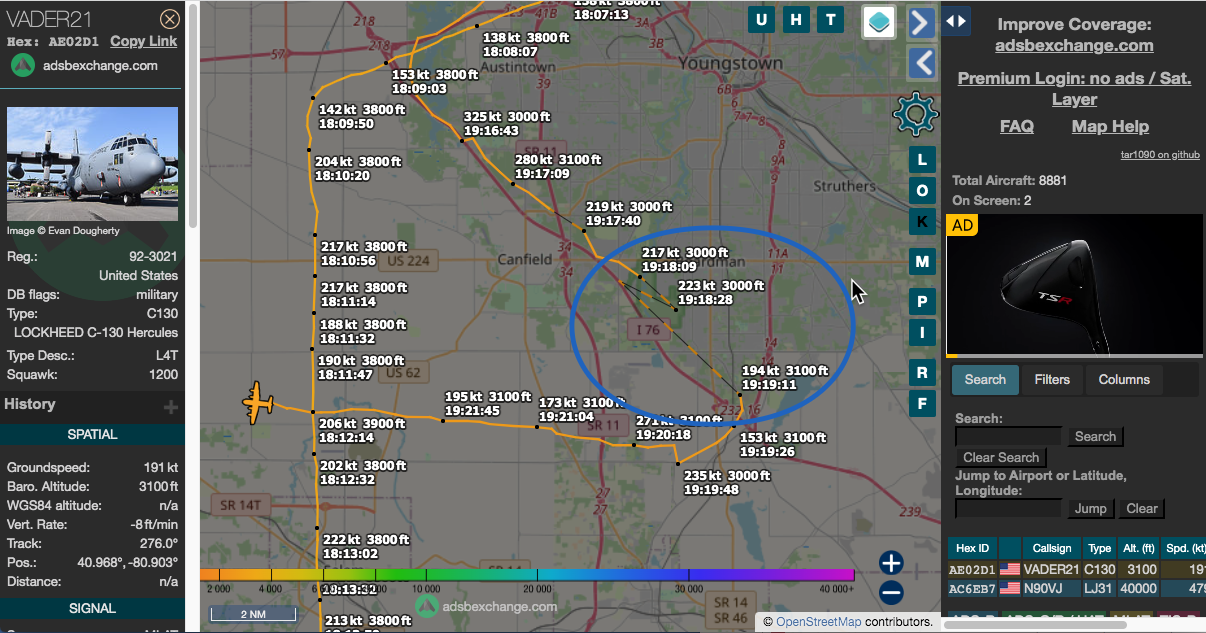Open tar1090 on github link
Viewport: 1206px width, 633px height.
point(1159,155)
